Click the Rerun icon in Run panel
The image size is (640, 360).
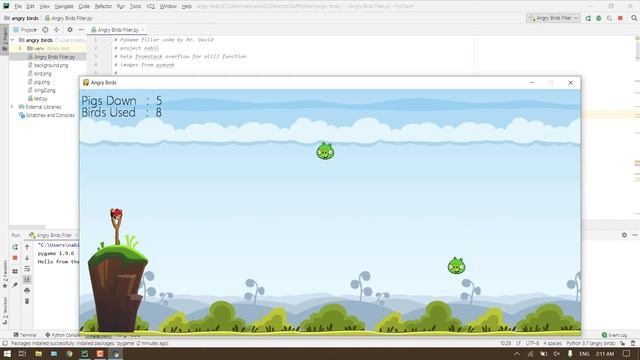(15, 247)
